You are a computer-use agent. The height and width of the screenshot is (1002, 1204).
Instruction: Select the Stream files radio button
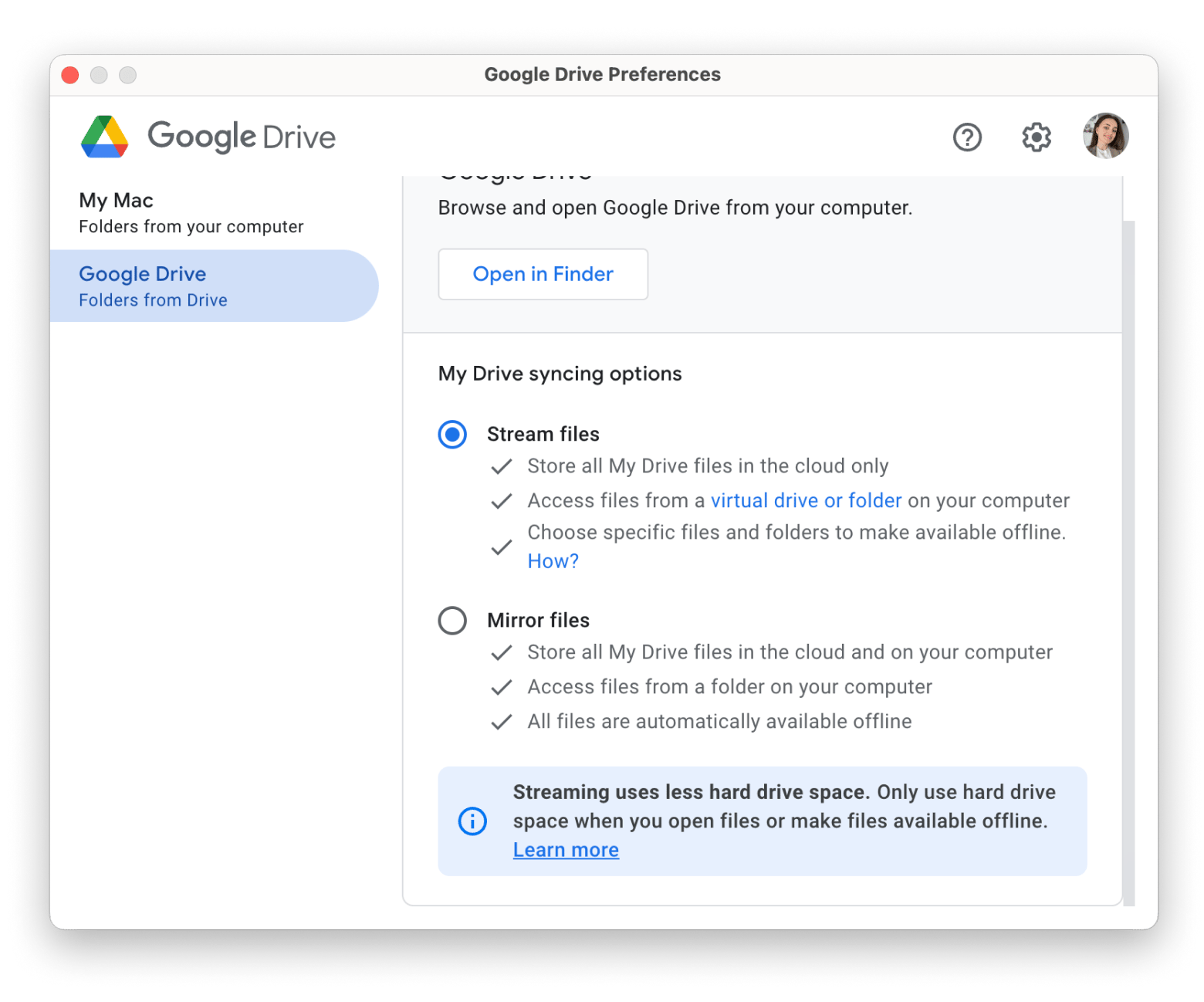(x=452, y=435)
